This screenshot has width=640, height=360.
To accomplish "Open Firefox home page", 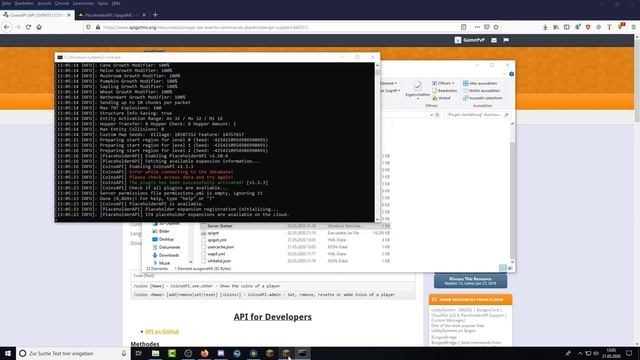I will click(39, 27).
